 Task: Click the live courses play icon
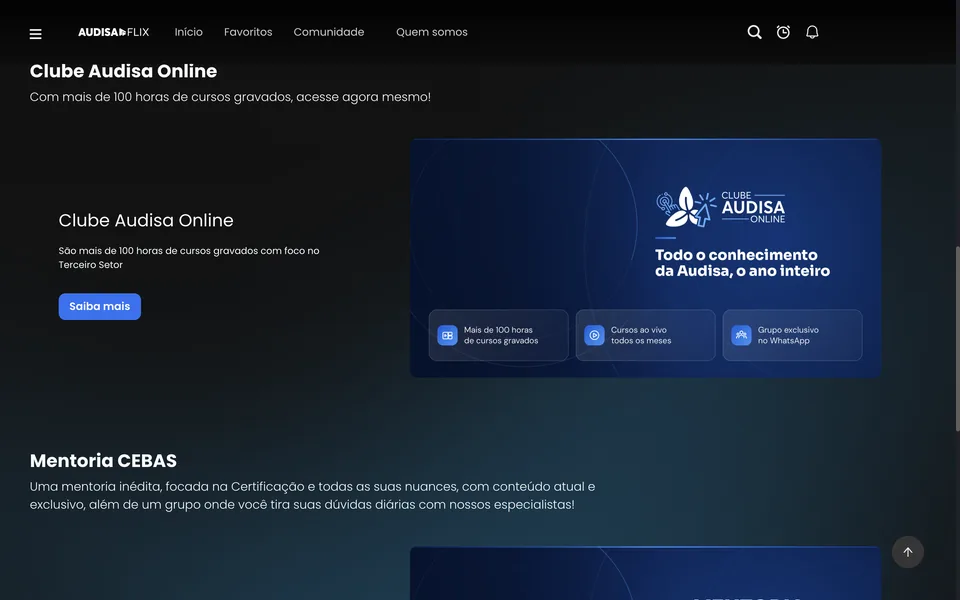pyautogui.click(x=594, y=335)
